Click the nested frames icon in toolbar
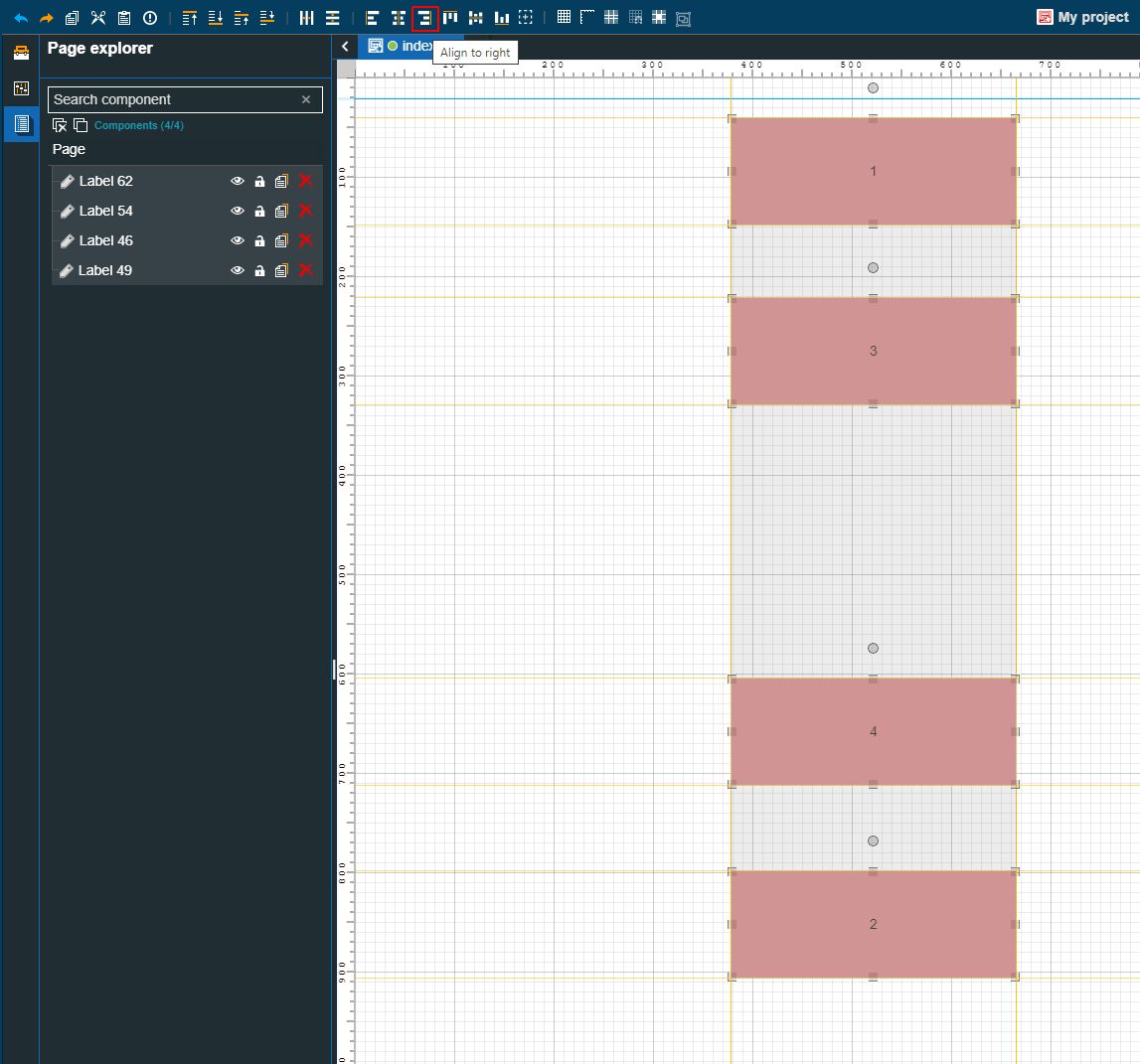 (x=683, y=19)
